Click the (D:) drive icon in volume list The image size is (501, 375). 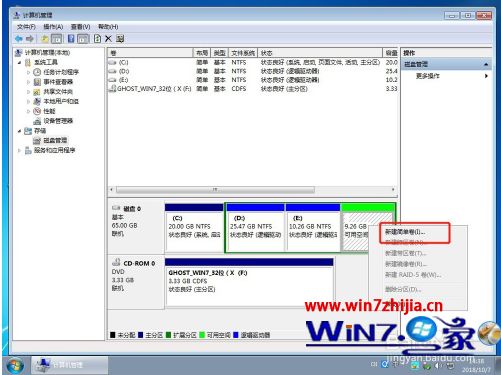(112, 71)
